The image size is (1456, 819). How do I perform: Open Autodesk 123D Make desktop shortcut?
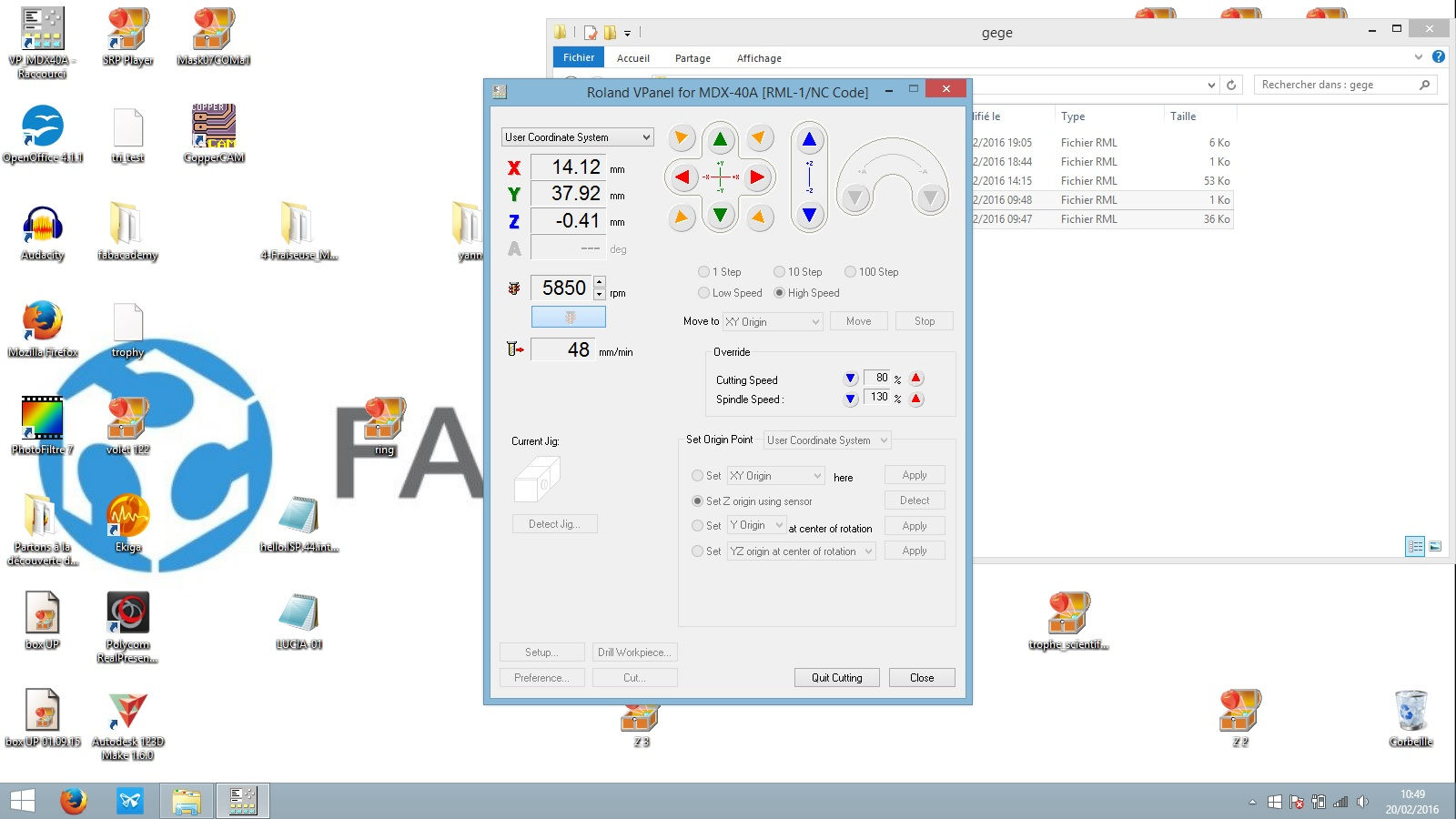click(128, 725)
